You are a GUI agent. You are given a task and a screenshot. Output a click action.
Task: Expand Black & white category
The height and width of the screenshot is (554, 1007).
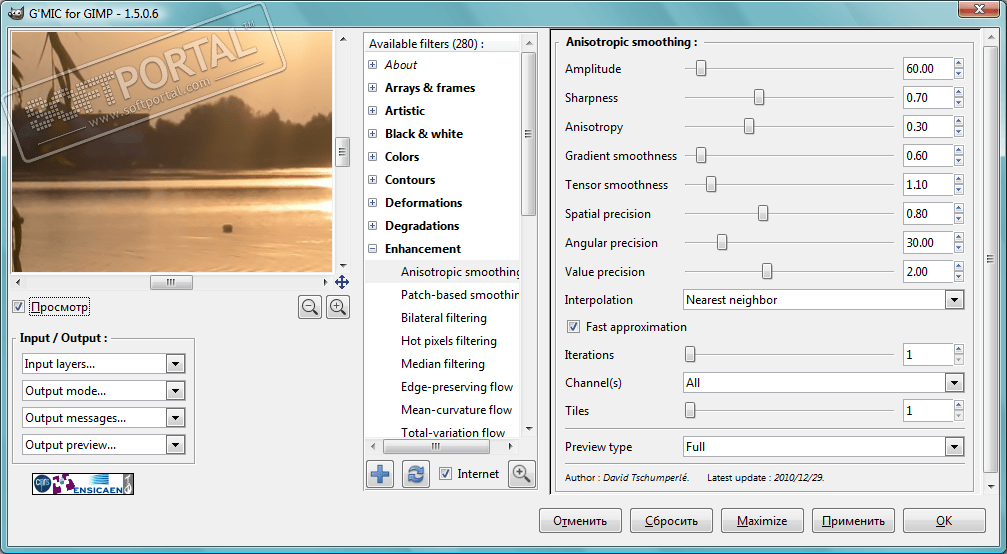372,134
